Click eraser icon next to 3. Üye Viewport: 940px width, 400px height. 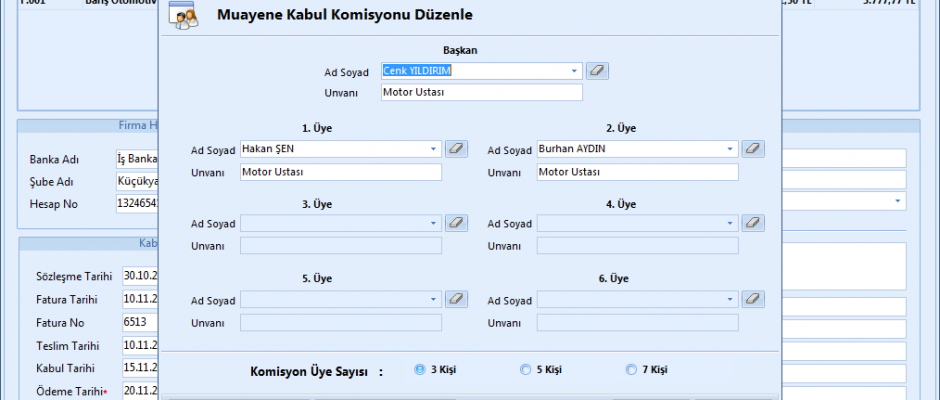(456, 223)
